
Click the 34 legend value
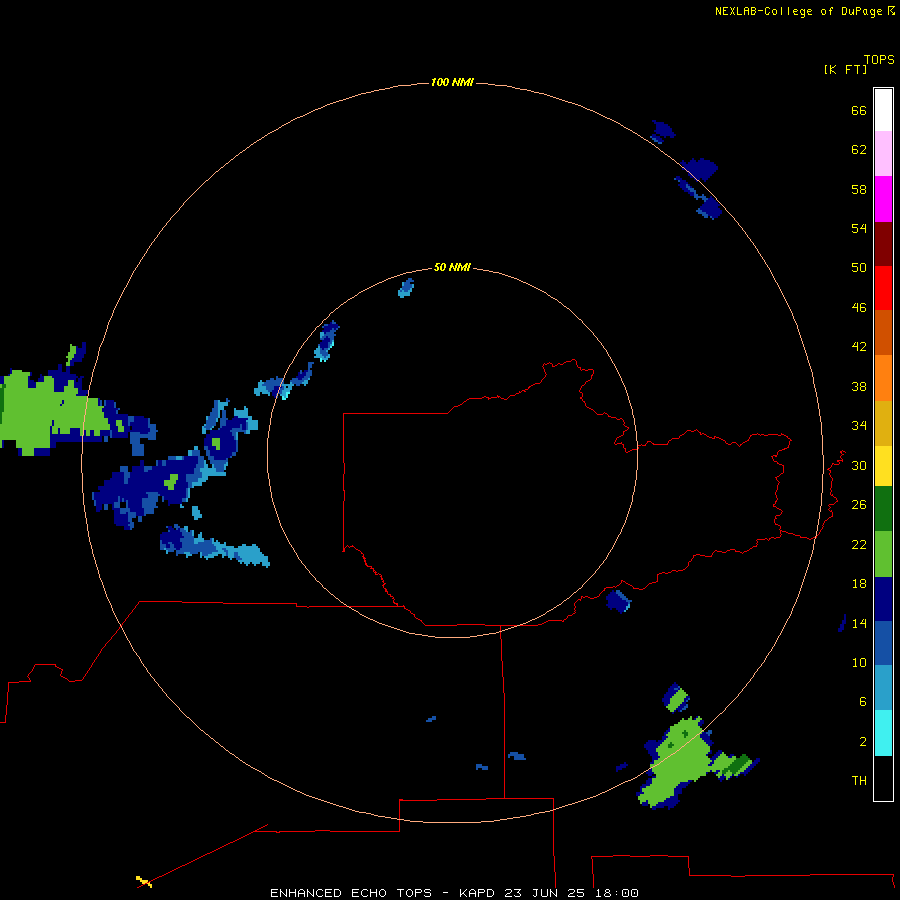coord(859,425)
